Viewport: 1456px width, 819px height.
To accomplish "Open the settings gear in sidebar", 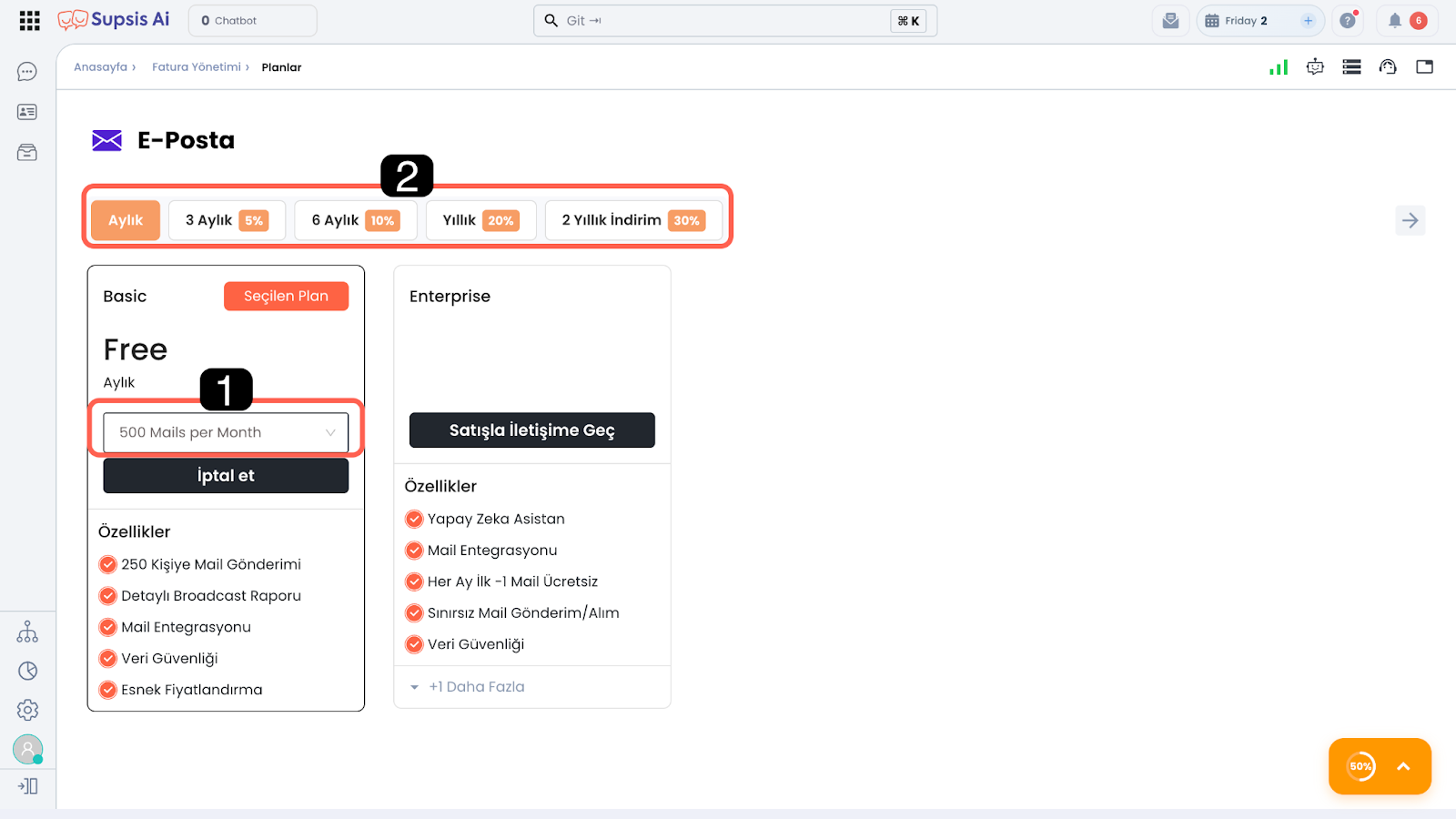I will tap(27, 710).
